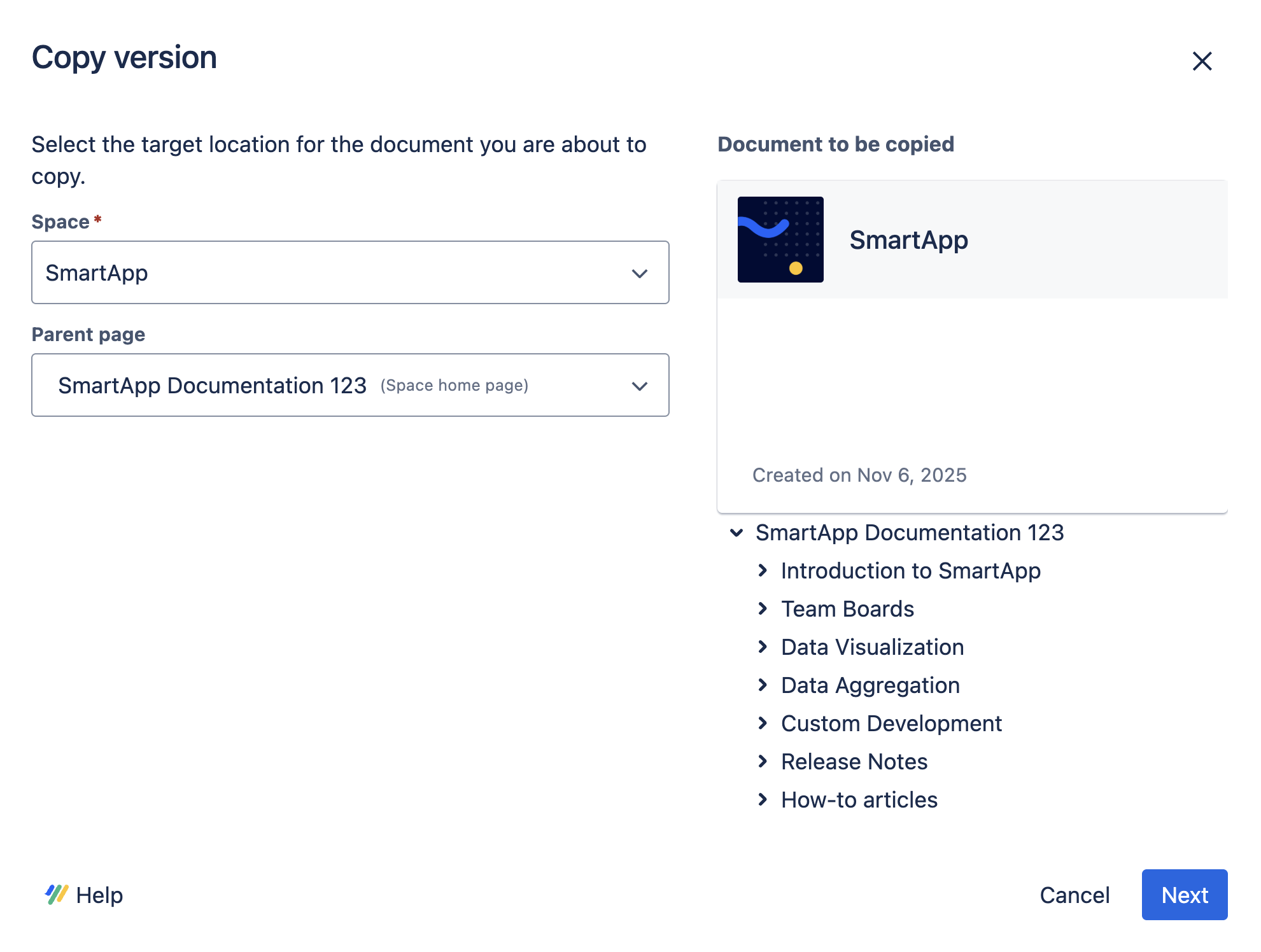Select the Team Boards tree item

coord(847,609)
